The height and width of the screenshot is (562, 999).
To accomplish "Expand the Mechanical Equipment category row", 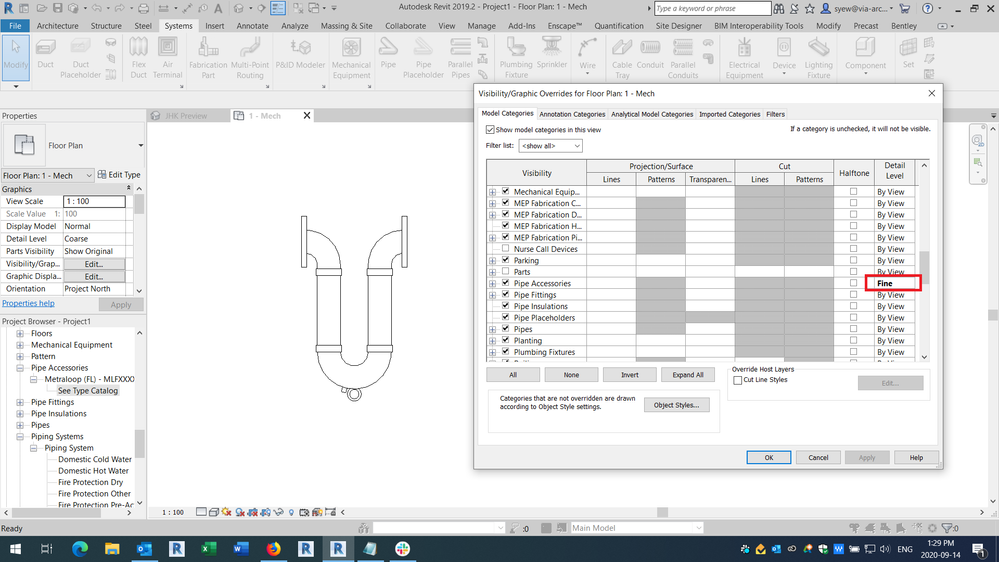I will tap(492, 192).
